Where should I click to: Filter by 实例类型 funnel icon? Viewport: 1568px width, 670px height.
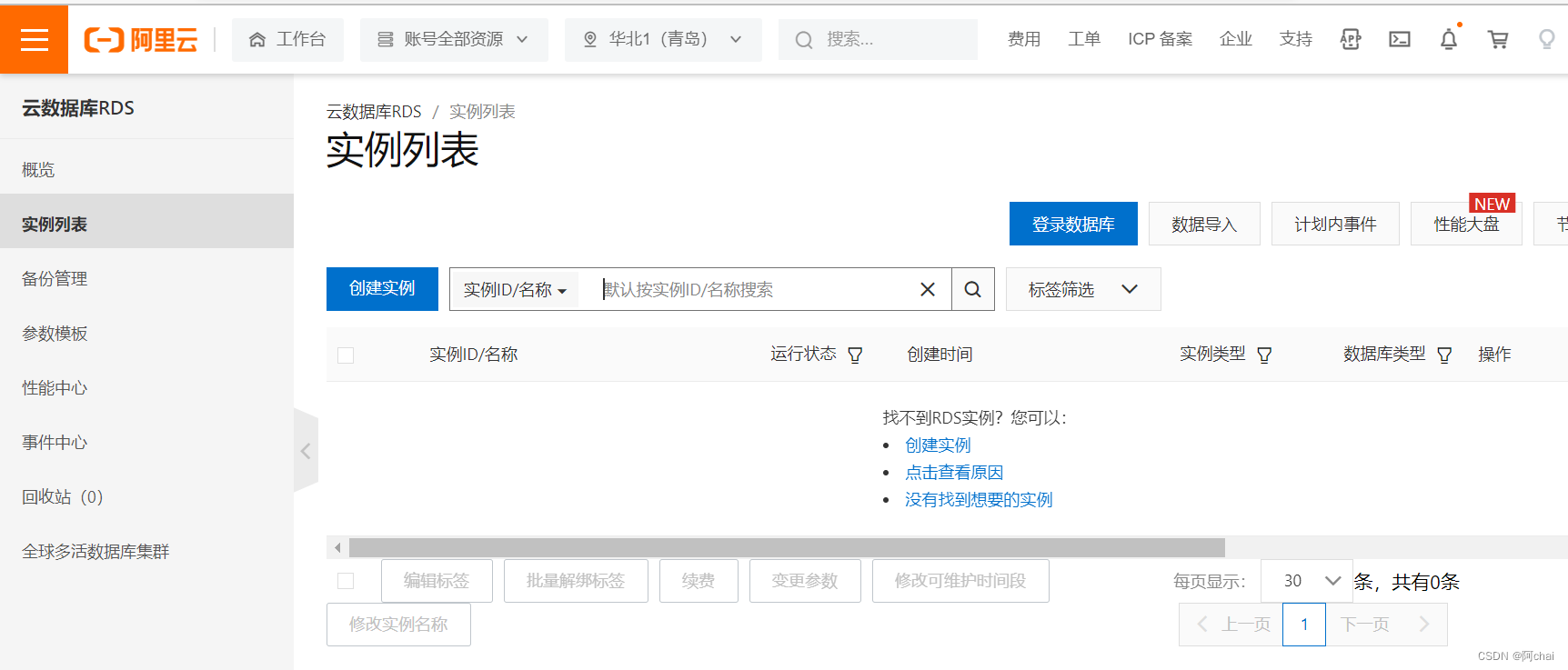1264,355
